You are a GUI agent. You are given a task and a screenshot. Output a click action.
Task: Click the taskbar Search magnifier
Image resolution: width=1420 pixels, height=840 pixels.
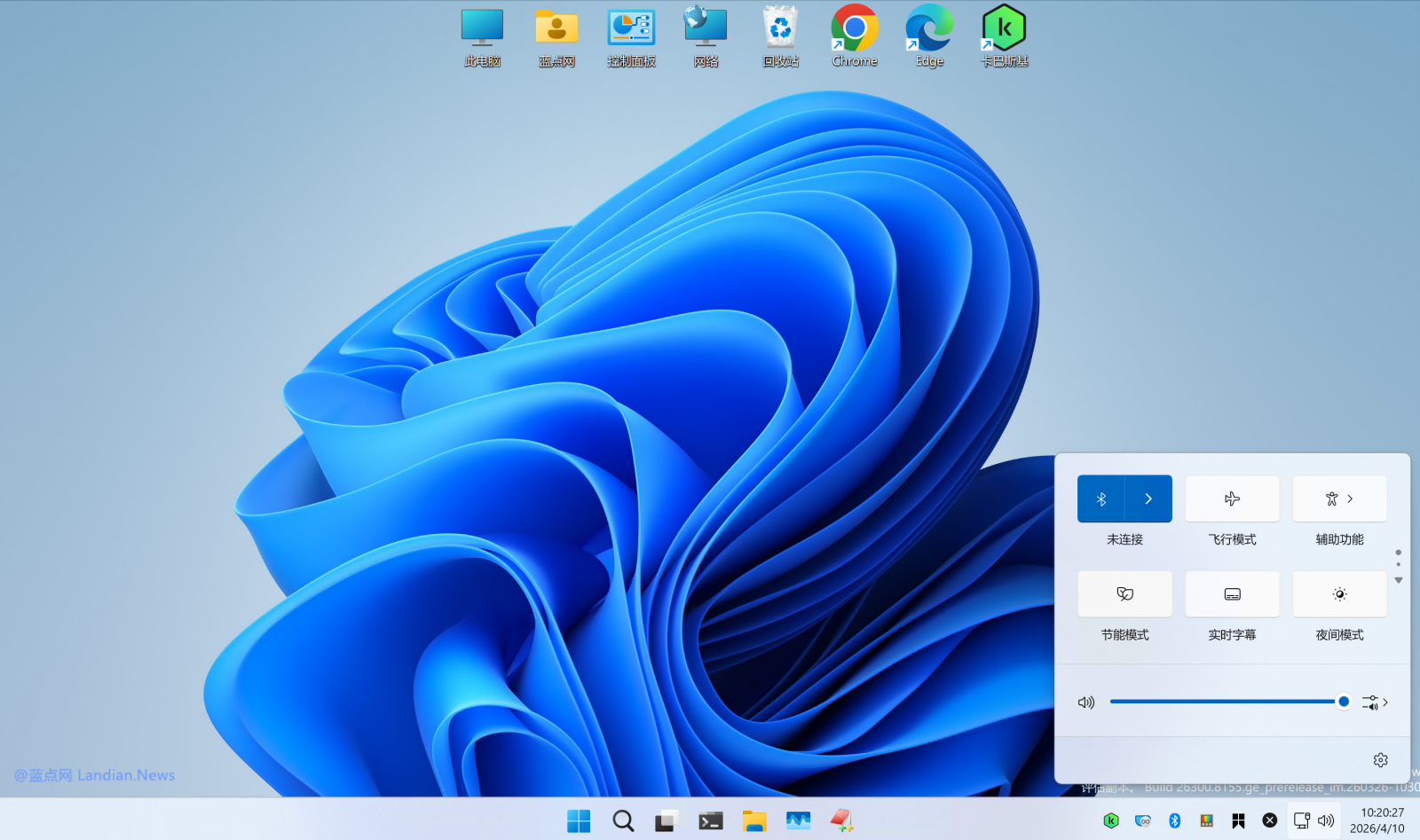(623, 821)
